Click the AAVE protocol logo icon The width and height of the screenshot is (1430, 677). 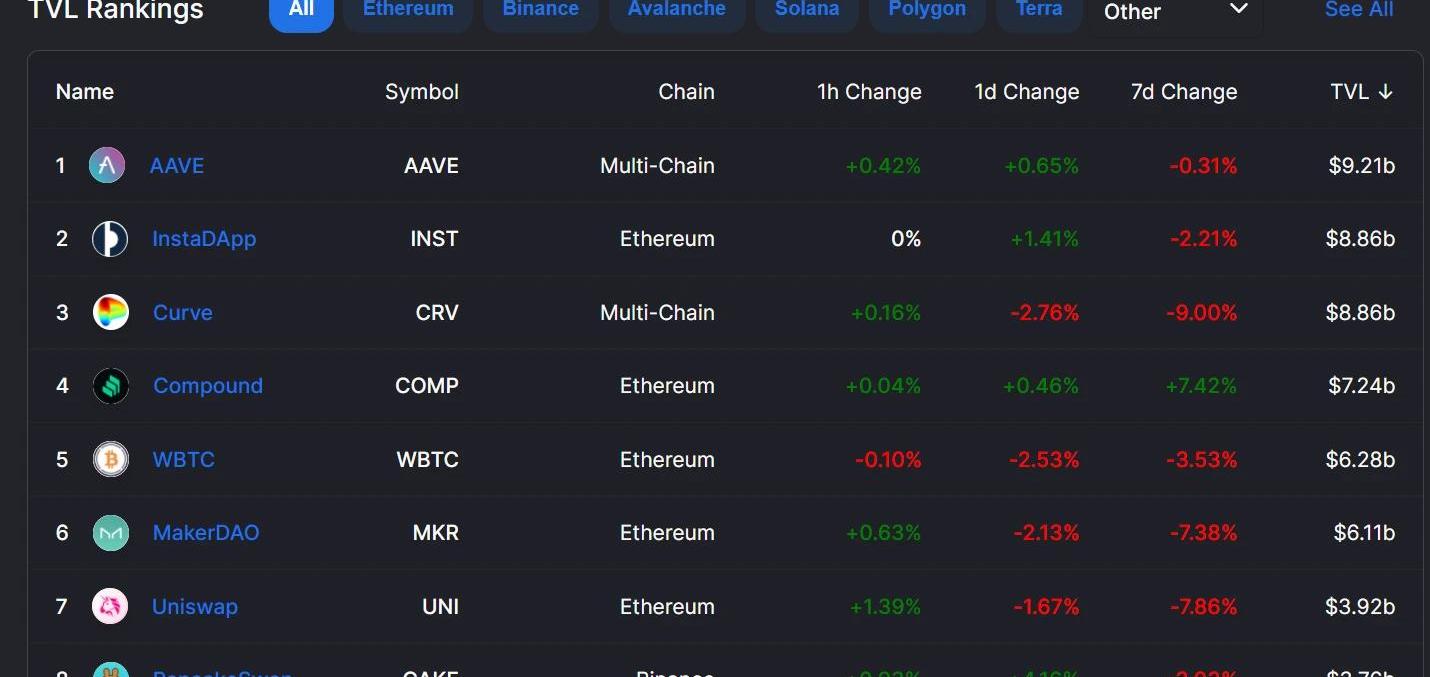pyautogui.click(x=107, y=165)
